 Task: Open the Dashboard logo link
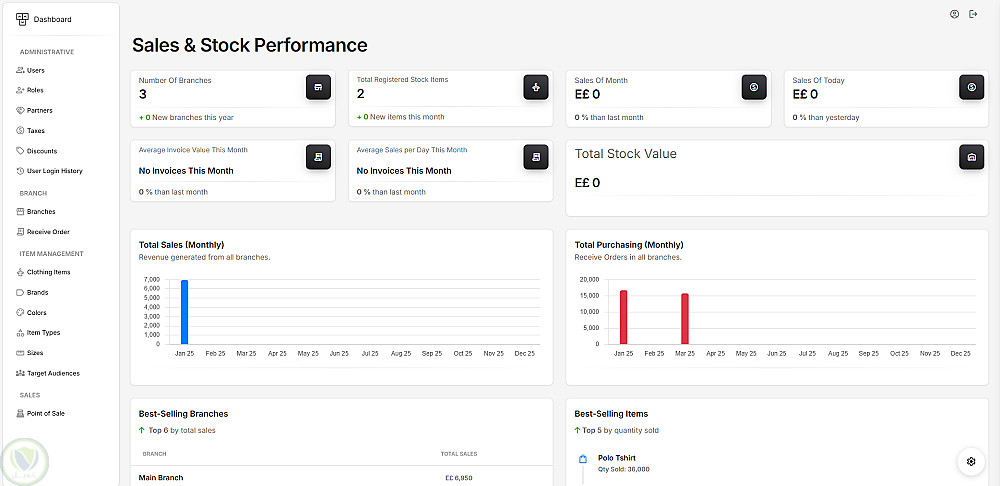coord(44,19)
